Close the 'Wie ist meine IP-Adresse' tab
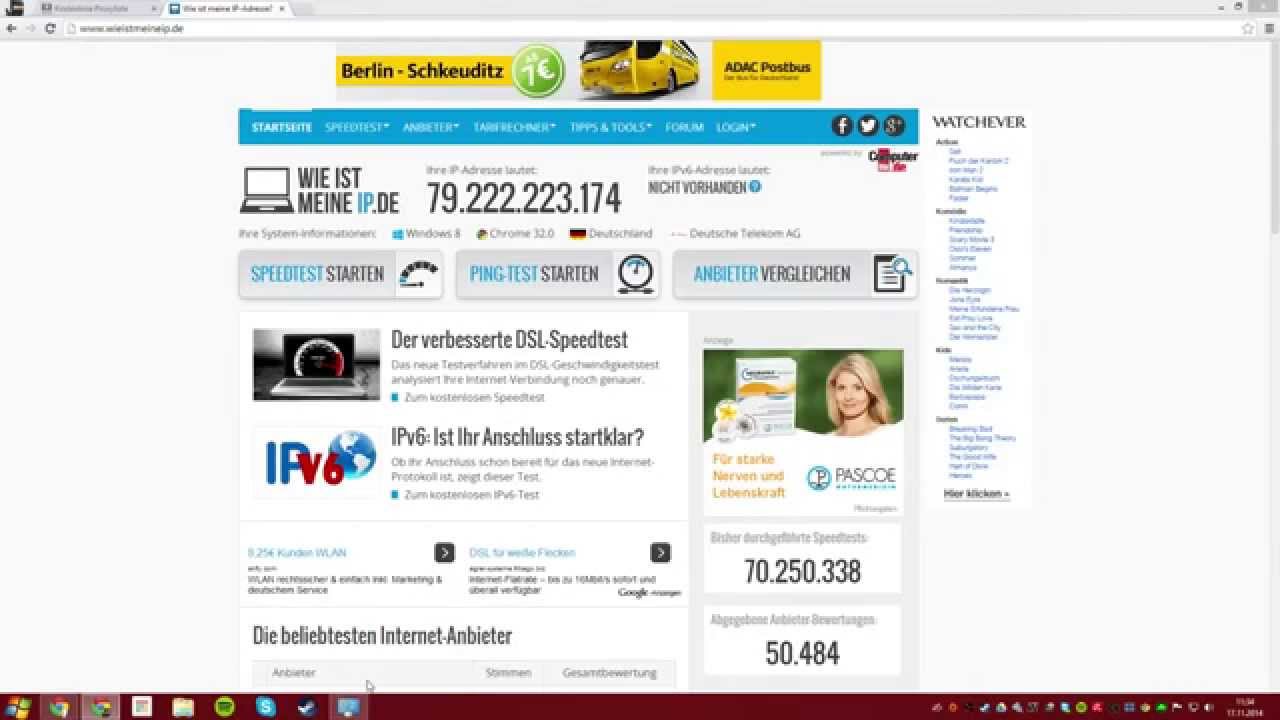 coord(282,8)
